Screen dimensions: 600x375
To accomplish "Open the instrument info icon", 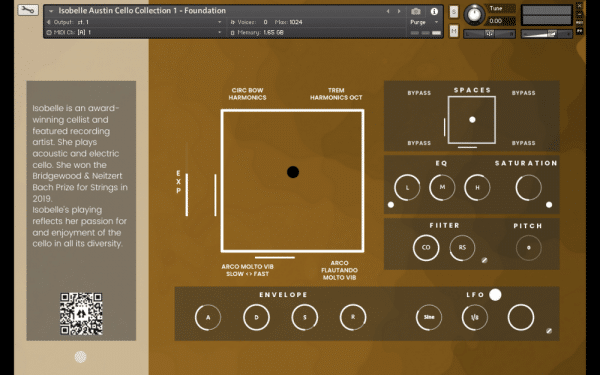I will point(434,11).
